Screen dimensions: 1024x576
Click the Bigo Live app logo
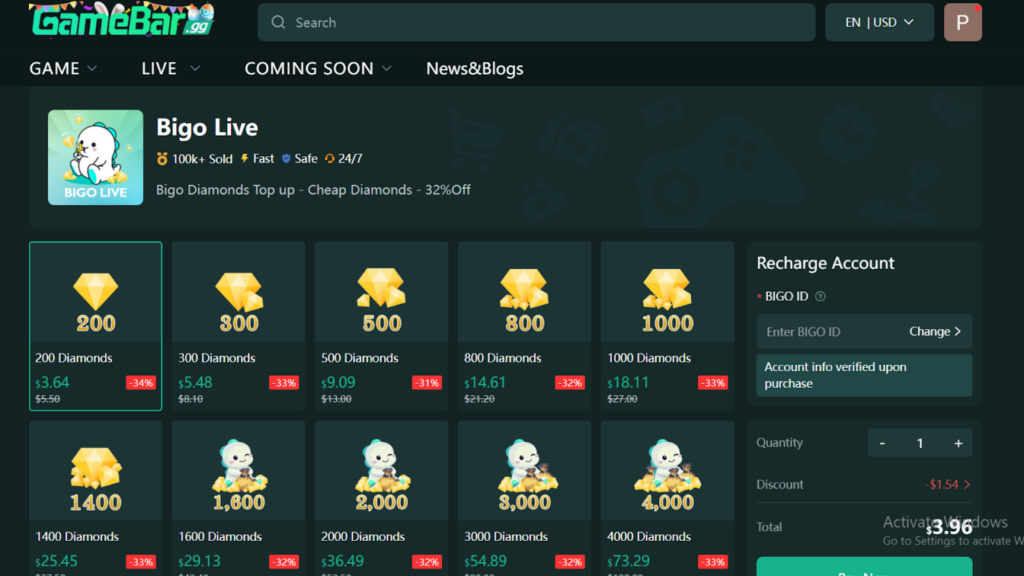pyautogui.click(x=95, y=157)
